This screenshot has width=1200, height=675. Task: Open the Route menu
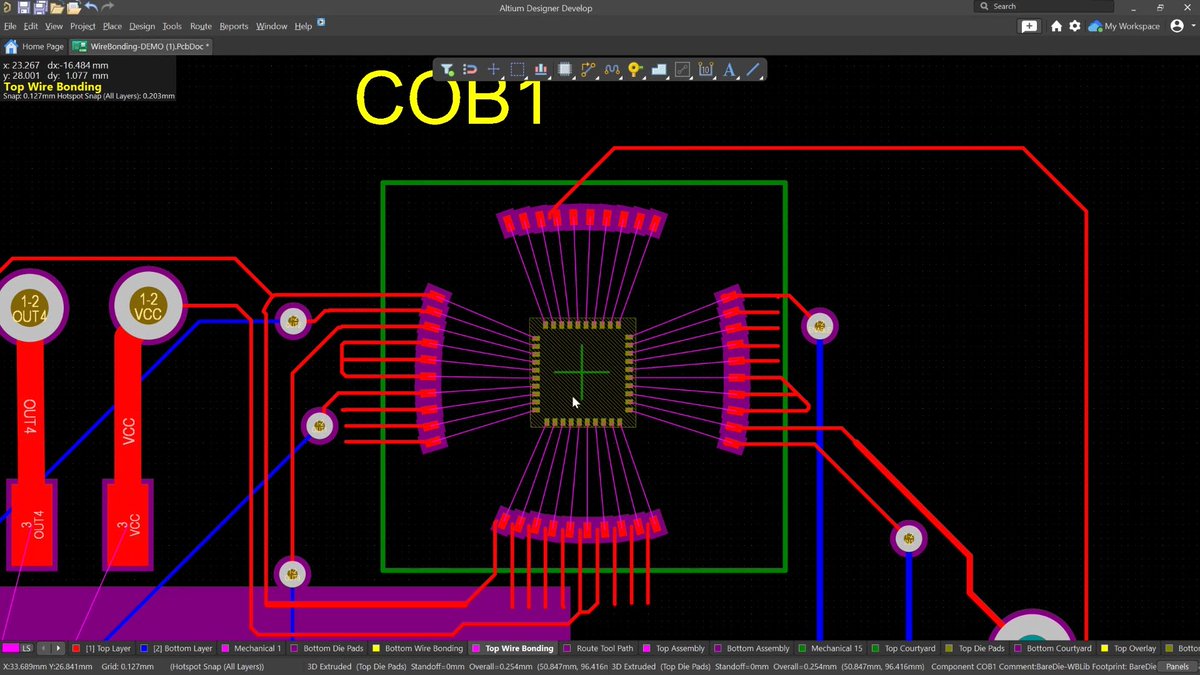(201, 26)
